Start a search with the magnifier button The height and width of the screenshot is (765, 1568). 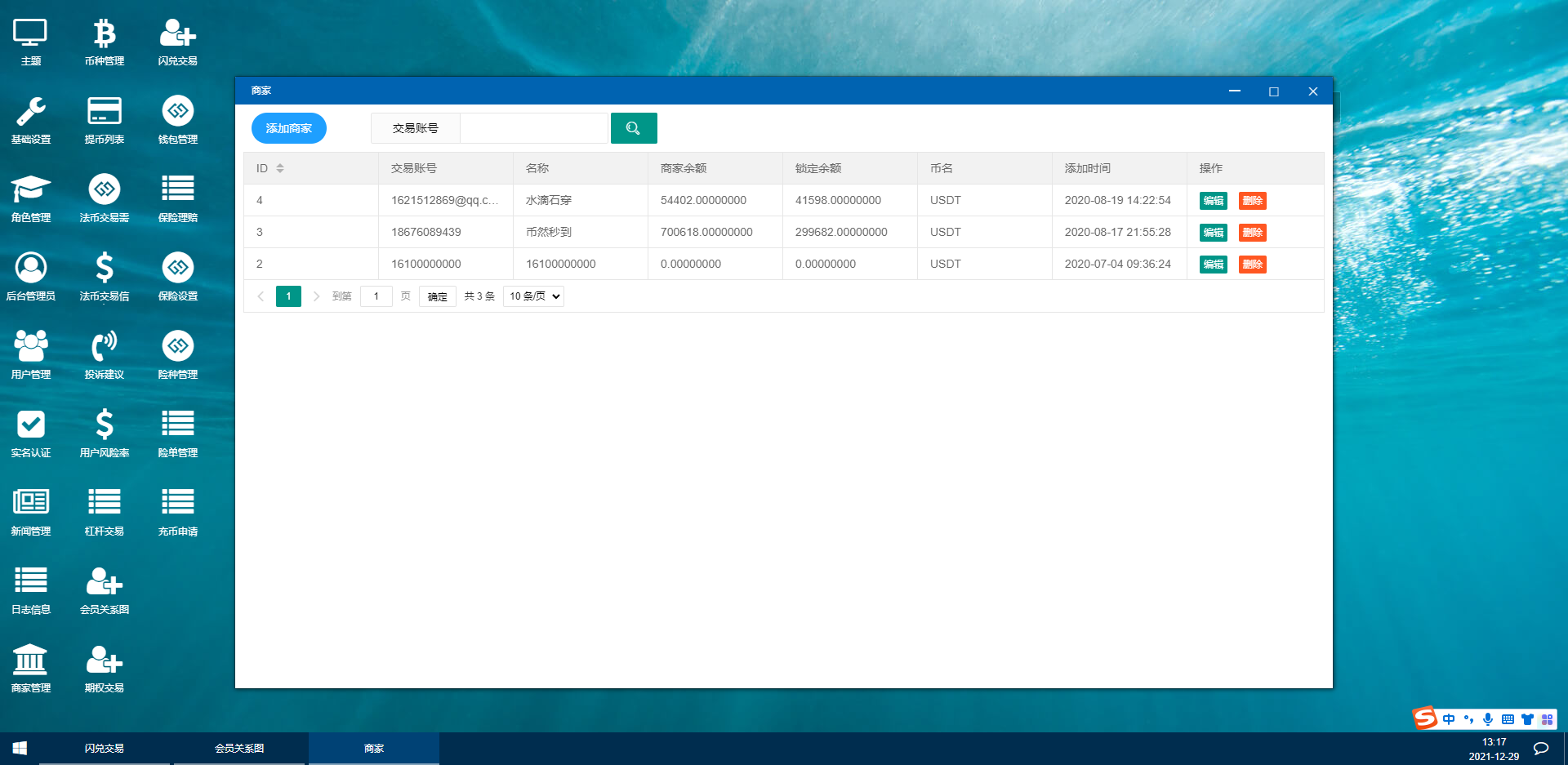[x=634, y=127]
